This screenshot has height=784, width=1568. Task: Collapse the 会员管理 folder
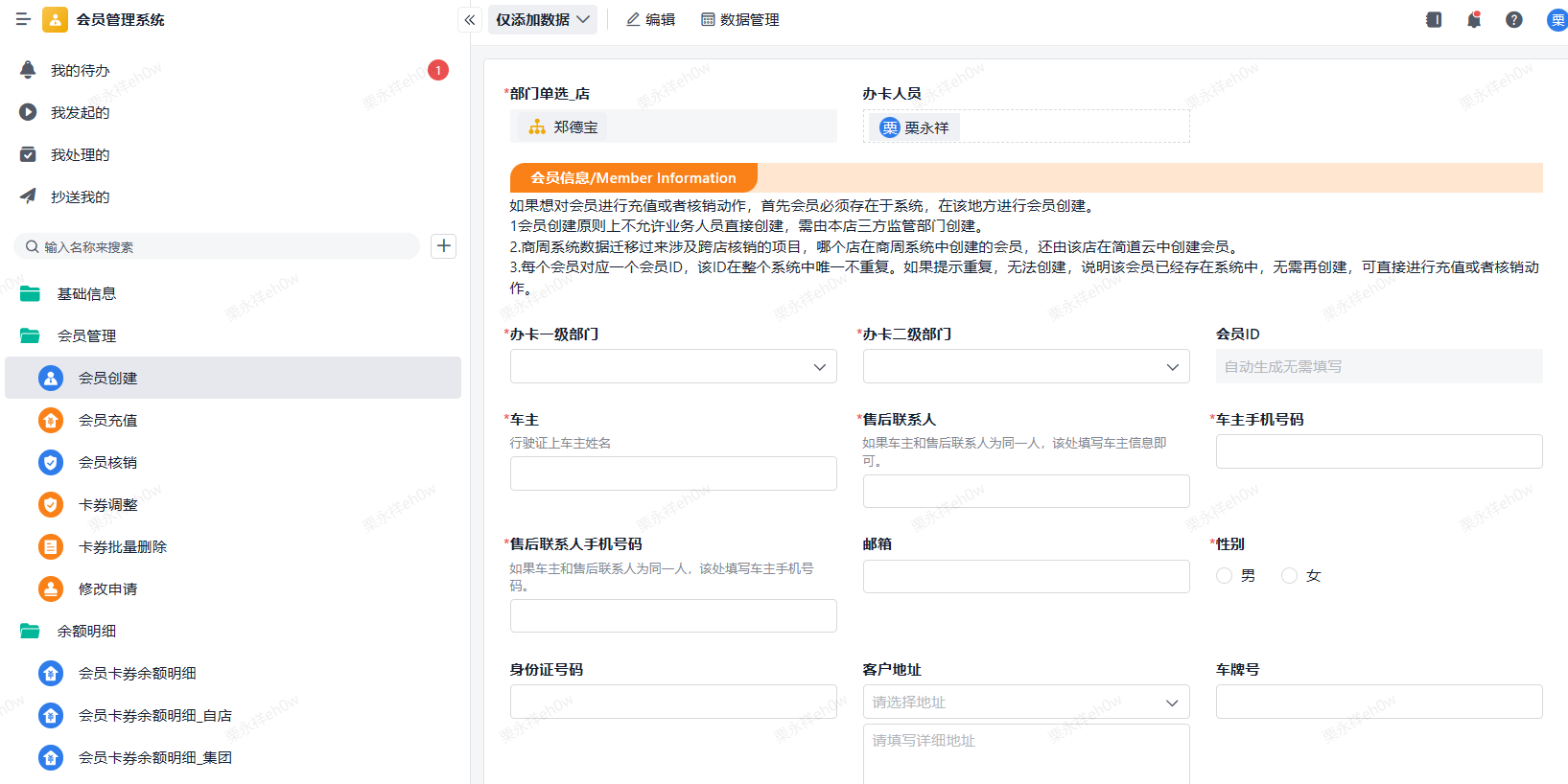[86, 335]
